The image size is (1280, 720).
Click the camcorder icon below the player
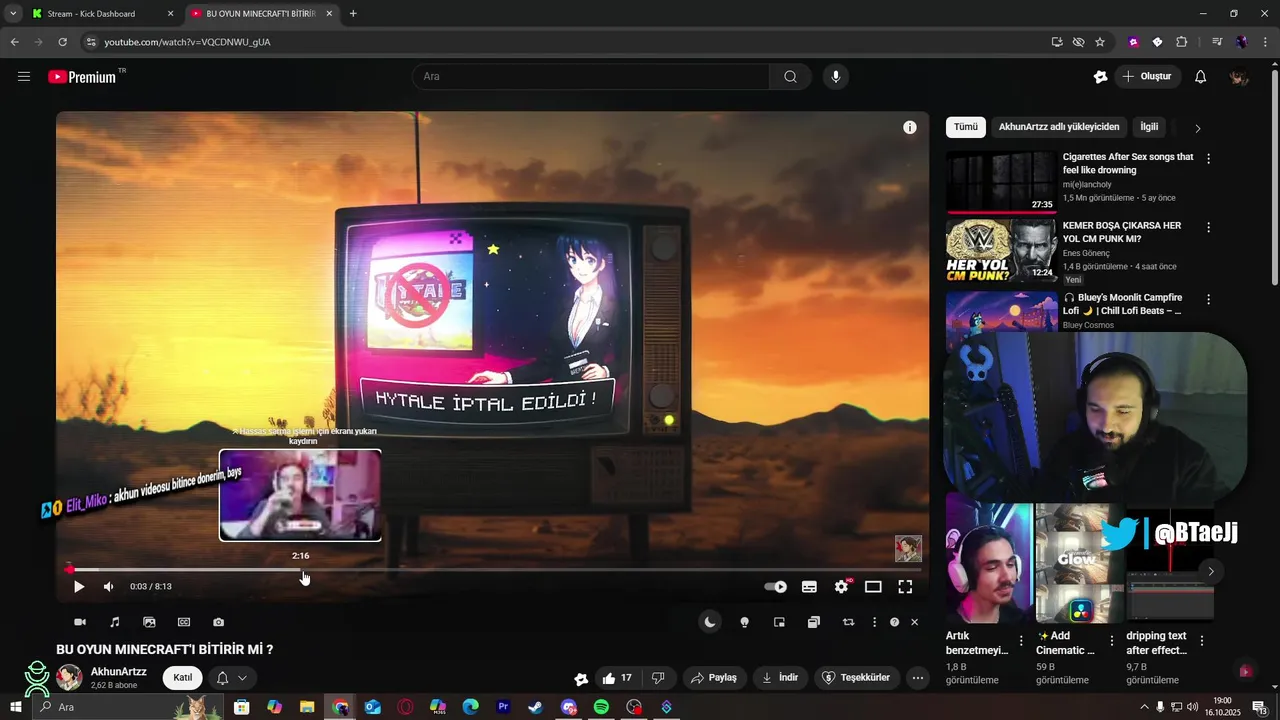click(x=80, y=622)
